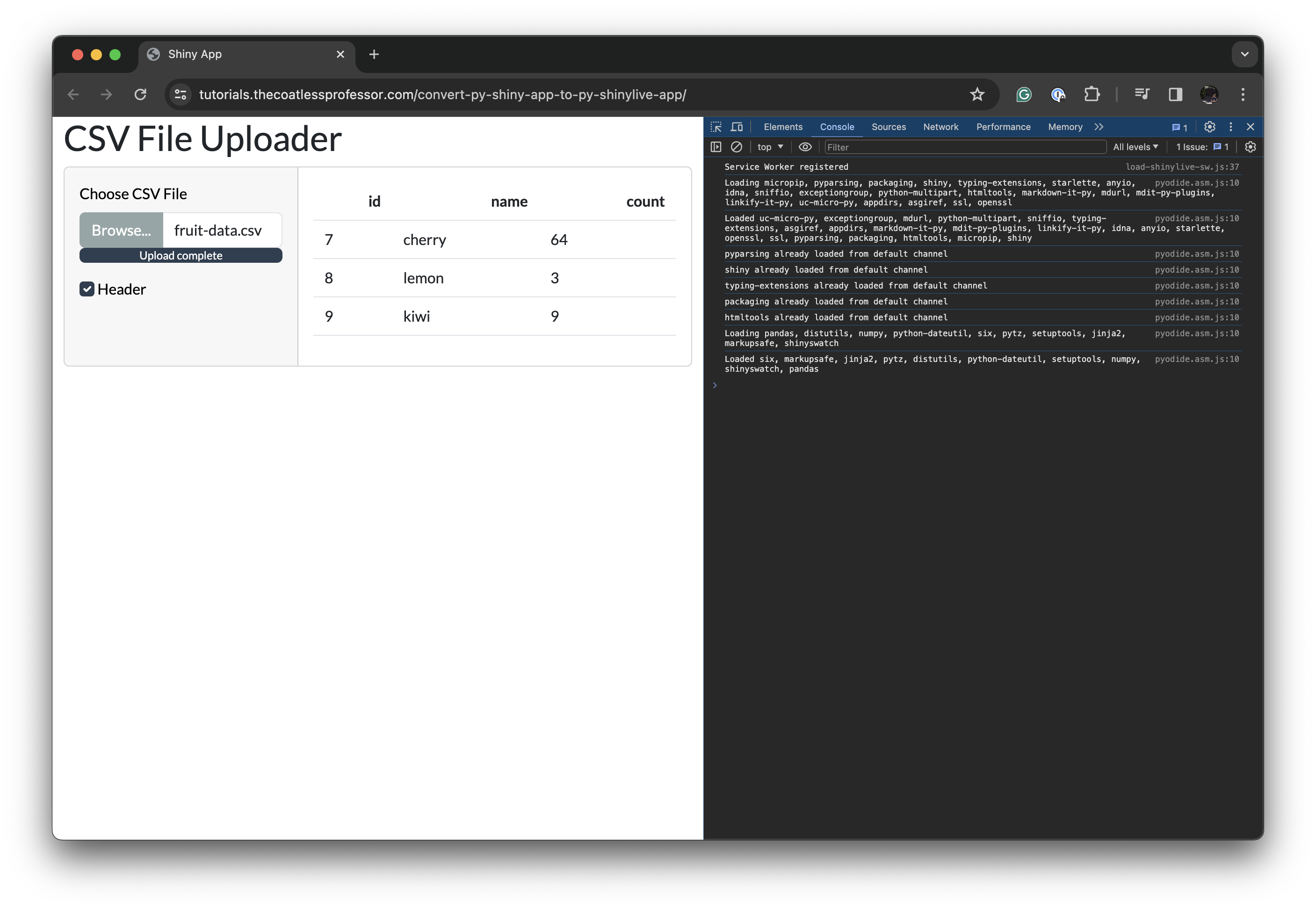Screen dimensions: 1316x909
Task: Open the media control playlist icon
Action: pyautogui.click(x=1142, y=94)
